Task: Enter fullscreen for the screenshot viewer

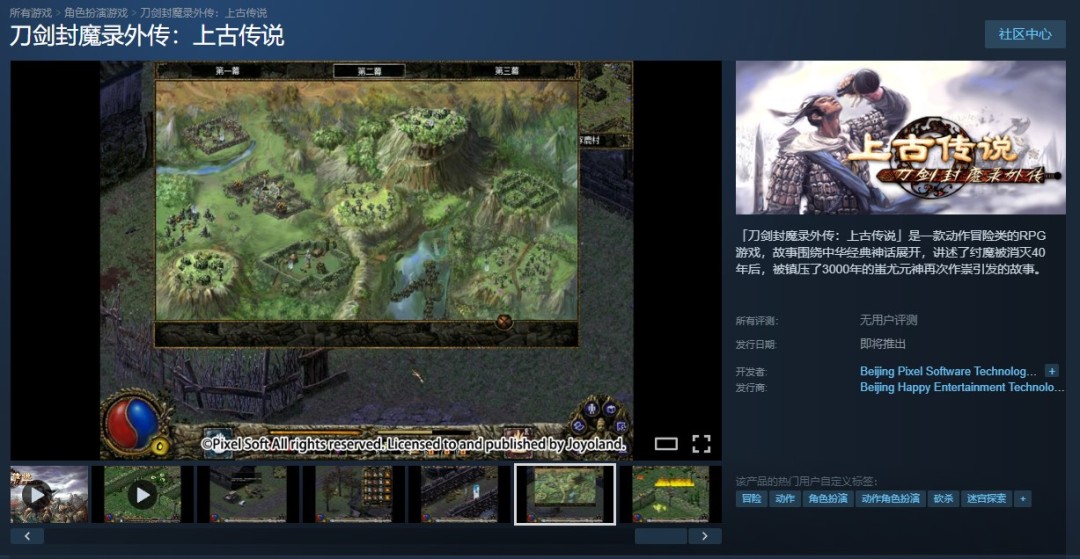Action: point(701,443)
